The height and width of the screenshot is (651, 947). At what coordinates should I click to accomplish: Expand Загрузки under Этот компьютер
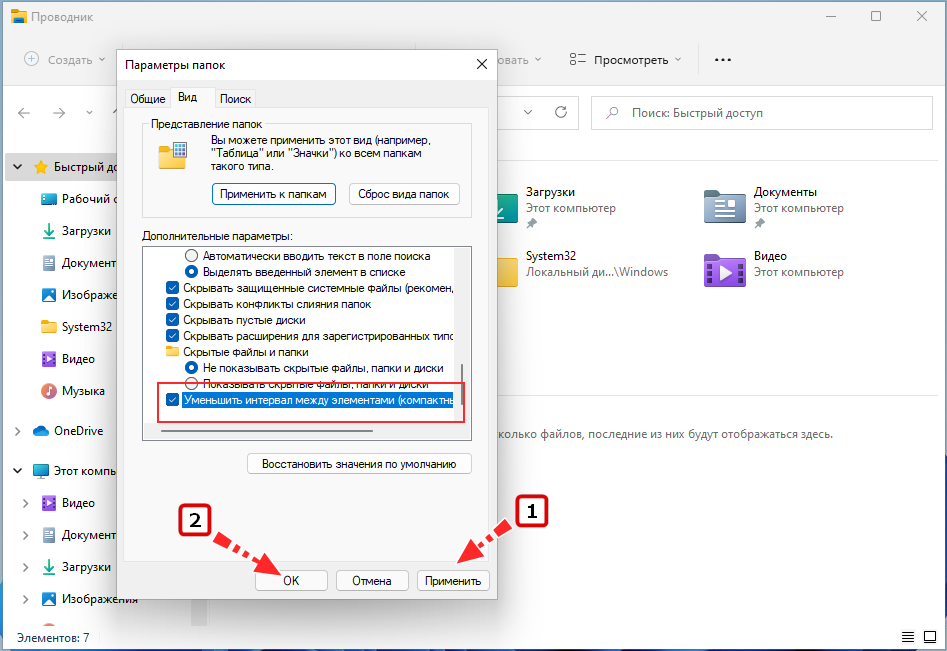click(x=25, y=567)
